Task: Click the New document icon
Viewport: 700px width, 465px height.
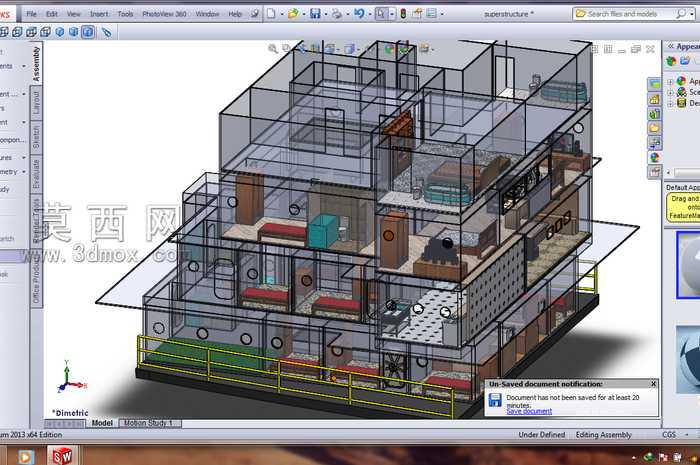Action: pos(271,14)
